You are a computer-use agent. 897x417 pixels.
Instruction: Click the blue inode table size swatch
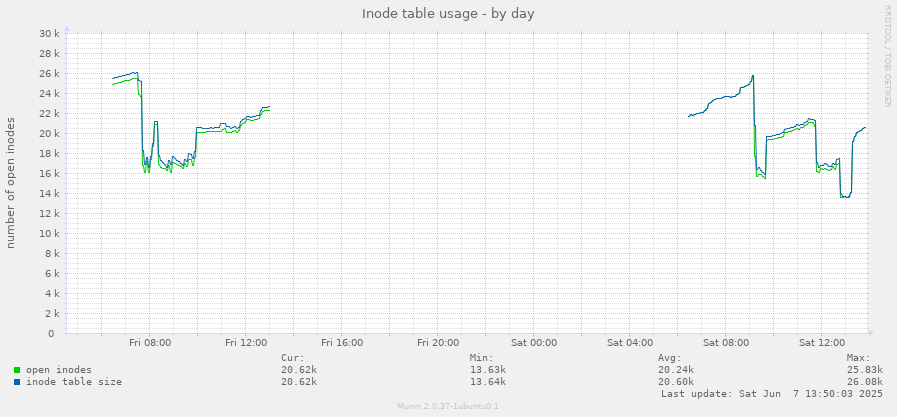(x=17, y=382)
